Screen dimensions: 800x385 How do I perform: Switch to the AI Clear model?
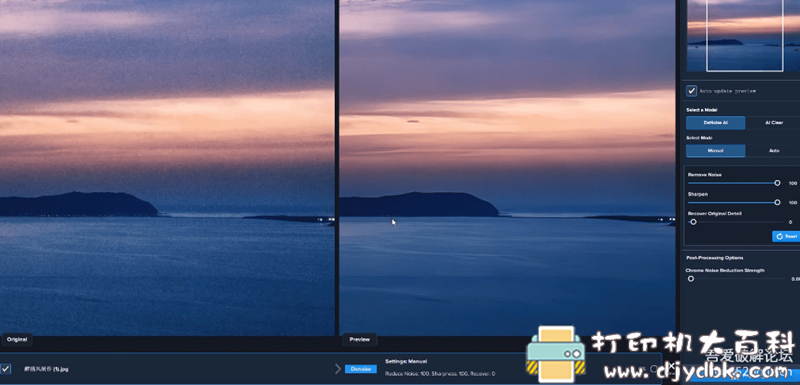[x=774, y=123]
